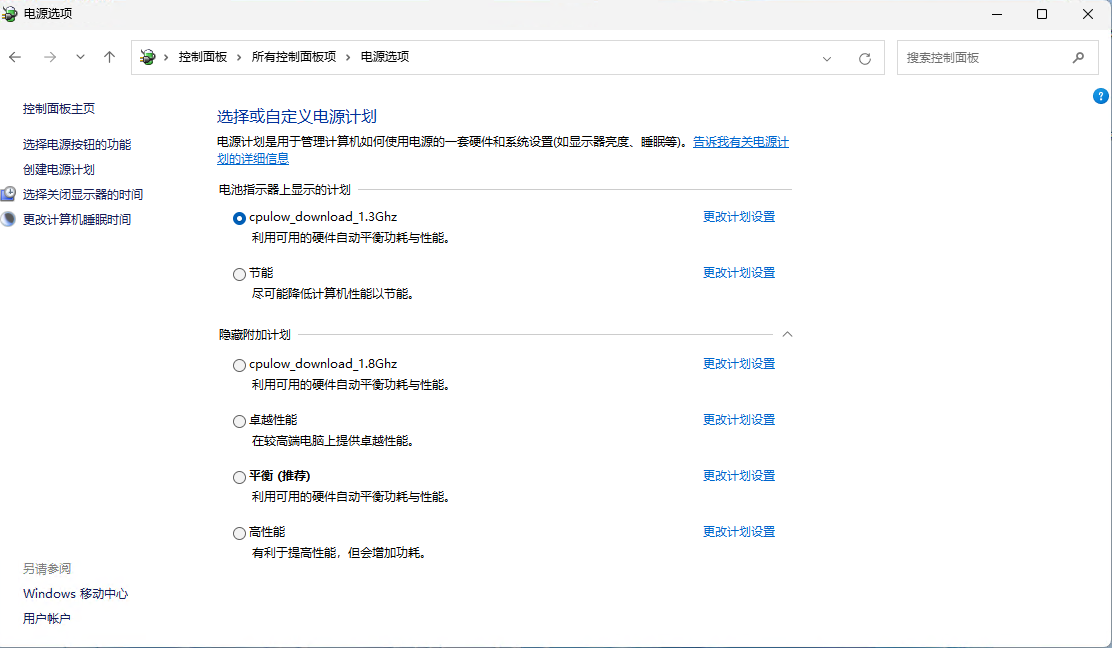Open help with the blue question mark

pos(1101,96)
